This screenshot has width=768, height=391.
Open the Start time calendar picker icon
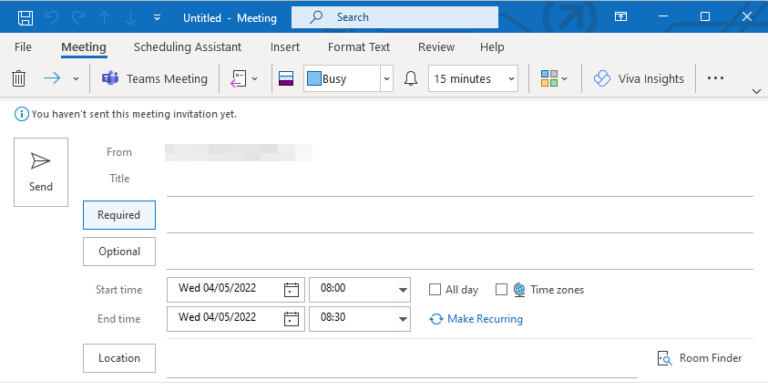point(291,290)
